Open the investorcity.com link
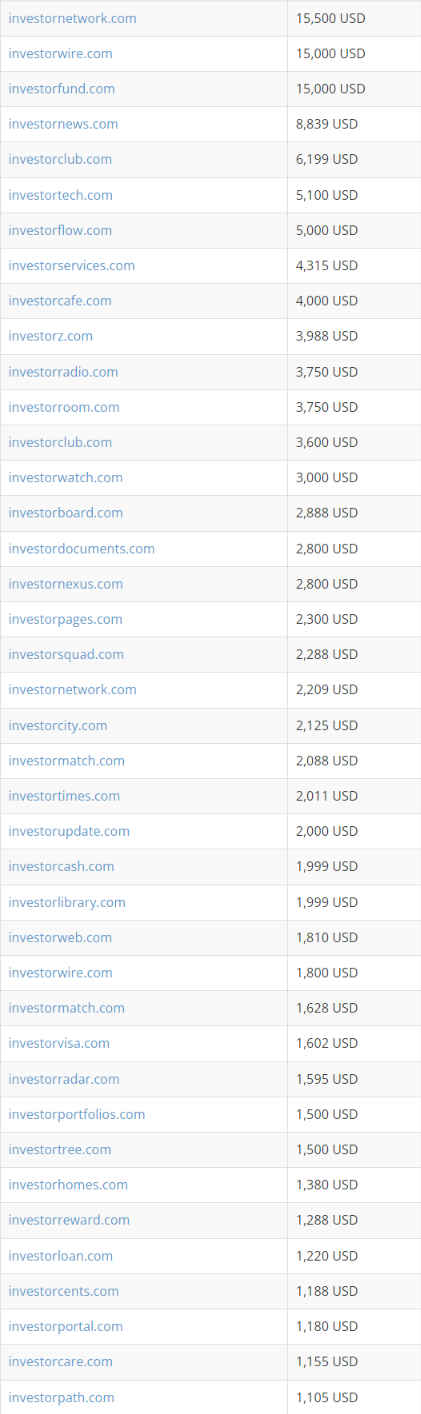The width and height of the screenshot is (421, 1414). (x=58, y=726)
